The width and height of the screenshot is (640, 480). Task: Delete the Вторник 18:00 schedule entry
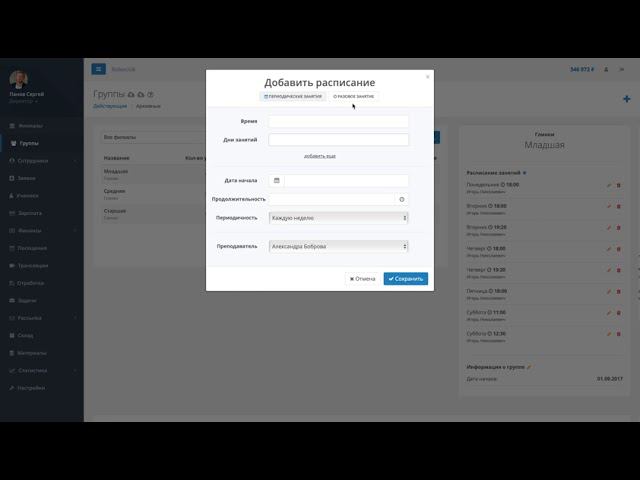coord(618,207)
